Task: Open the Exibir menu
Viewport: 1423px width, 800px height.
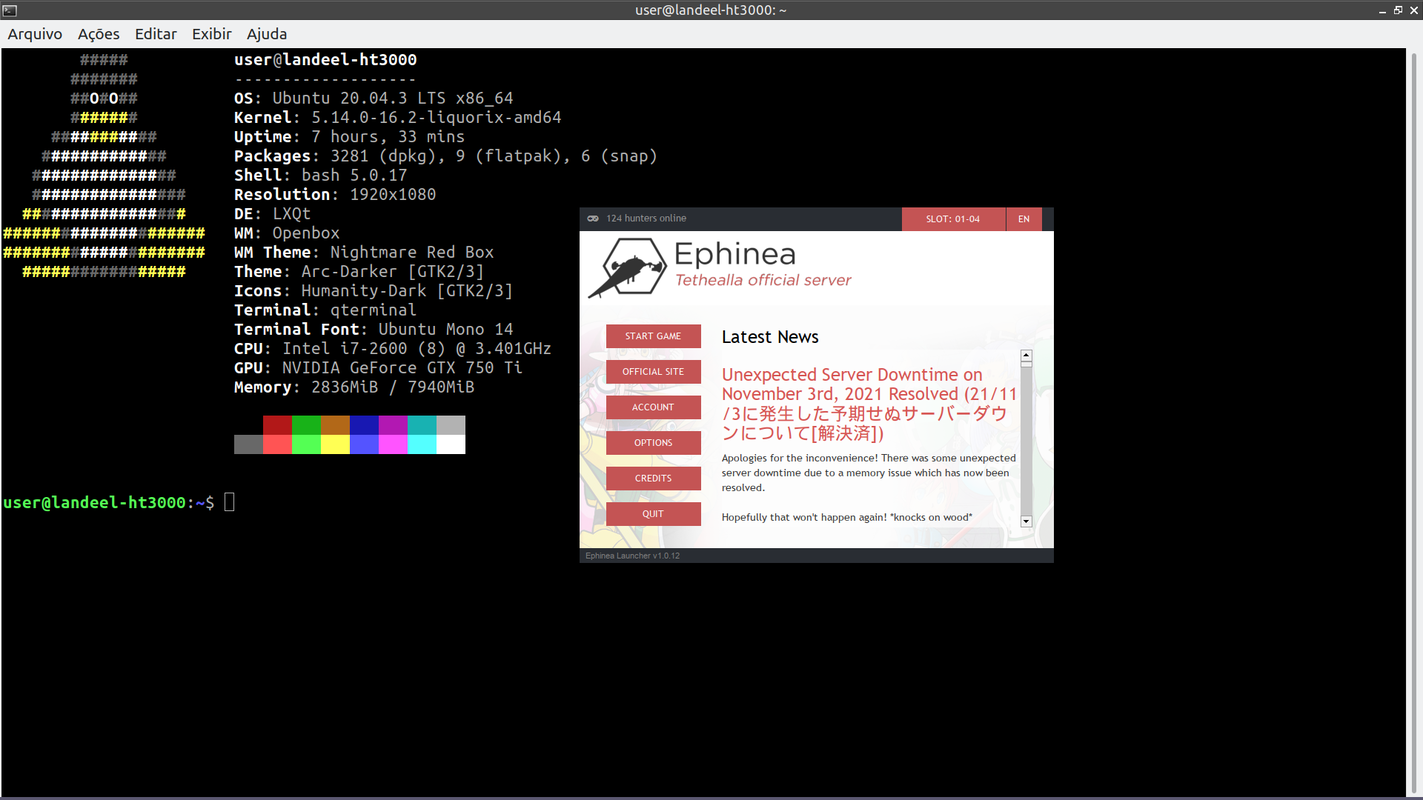Action: (212, 34)
